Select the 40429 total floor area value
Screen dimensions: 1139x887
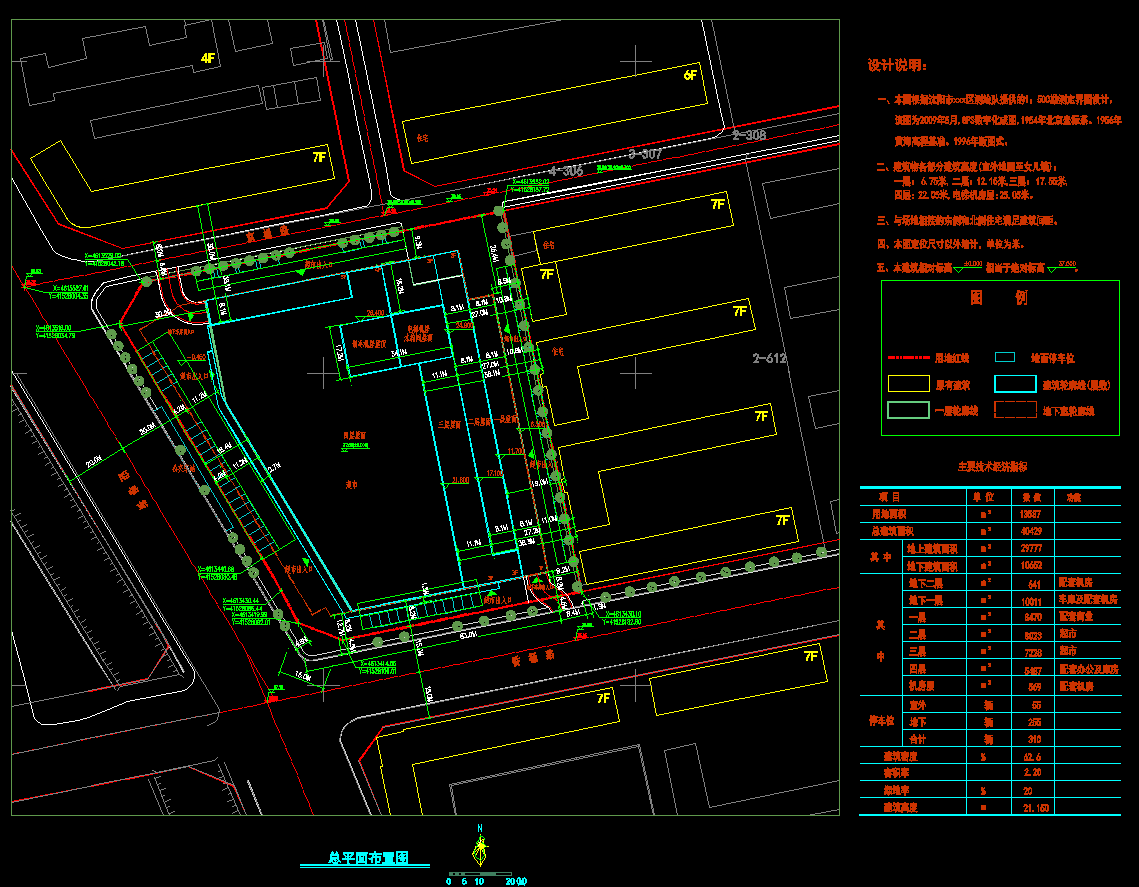(x=1030, y=531)
